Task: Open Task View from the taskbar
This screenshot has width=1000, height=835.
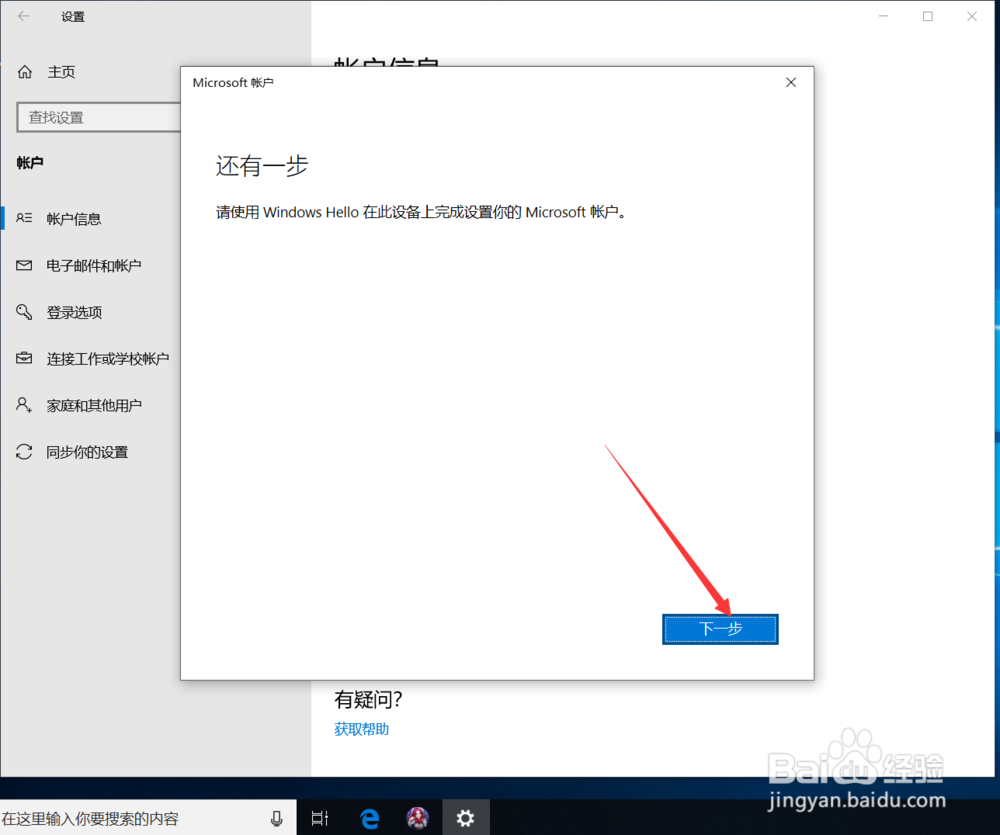Action: pos(318,817)
